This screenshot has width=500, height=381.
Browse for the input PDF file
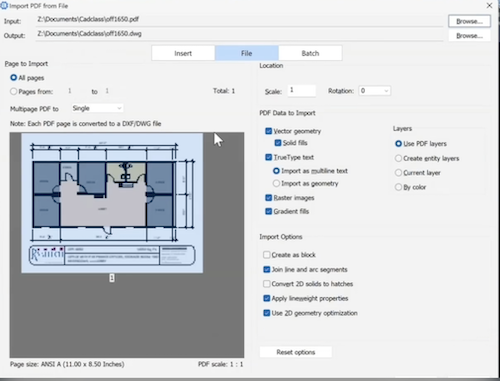point(469,21)
